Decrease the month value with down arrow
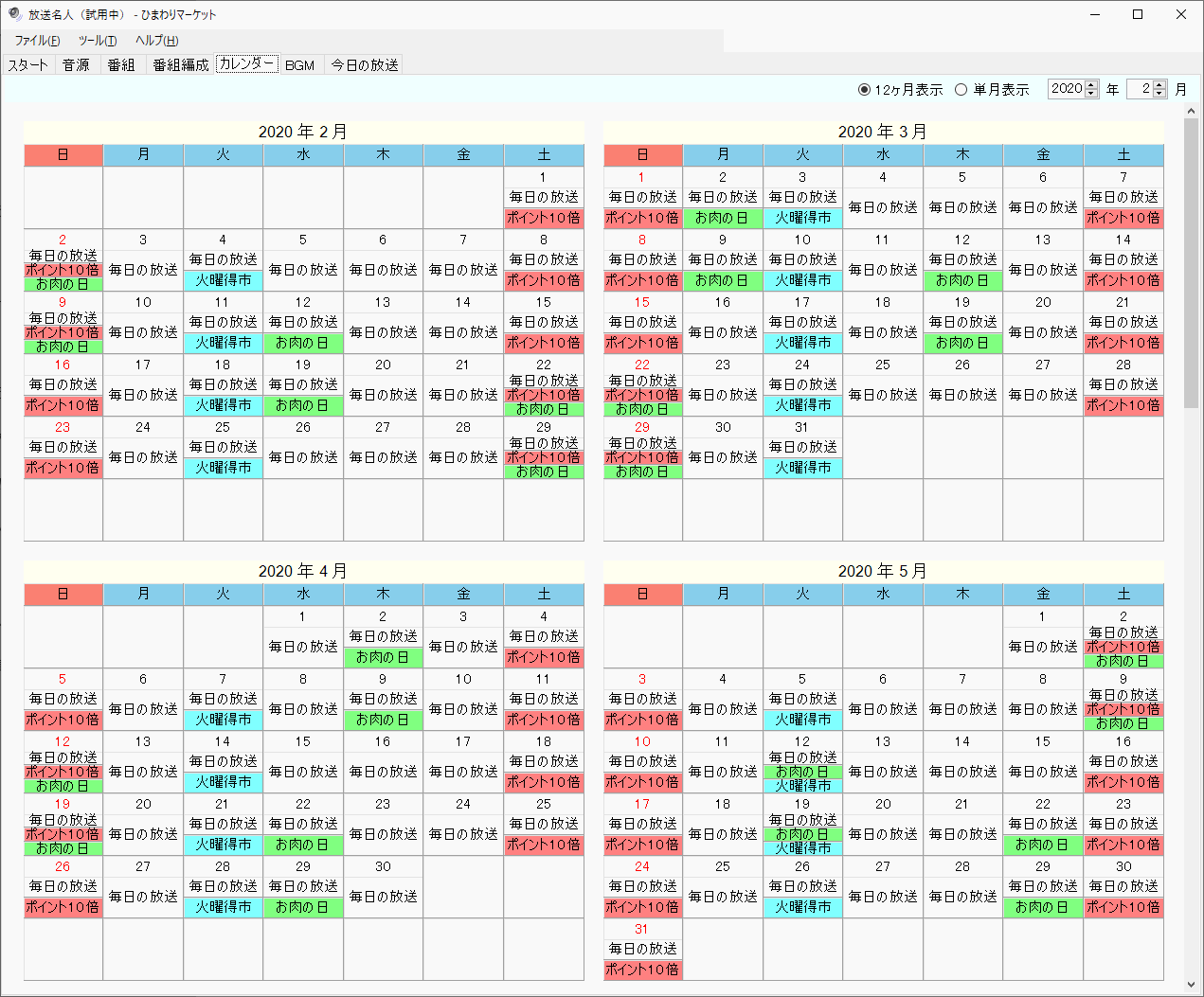Viewport: 1204px width, 997px height. tap(1159, 94)
